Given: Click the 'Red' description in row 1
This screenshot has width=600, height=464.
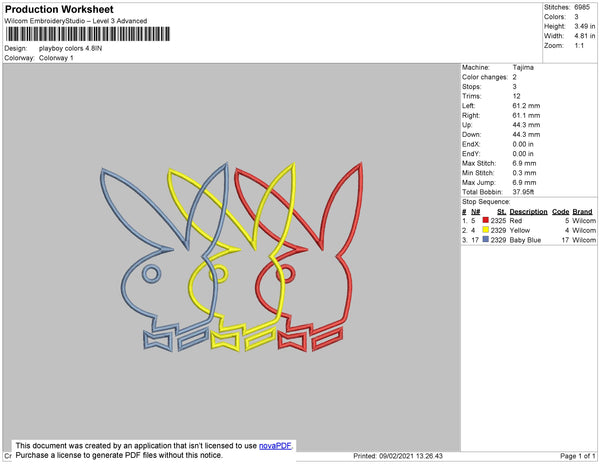Looking at the screenshot, I should coord(516,221).
